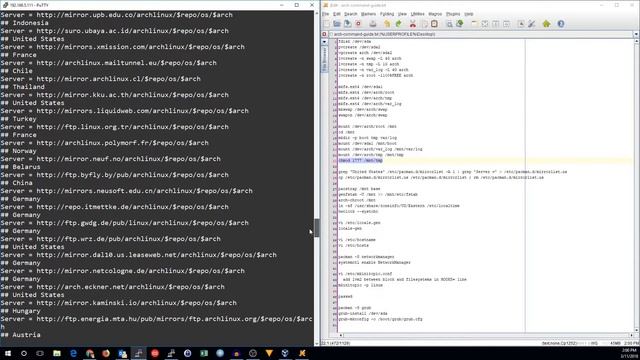The width and height of the screenshot is (640, 360).
Task: Open the vertical File Browser dock tab
Action: (x=325, y=60)
